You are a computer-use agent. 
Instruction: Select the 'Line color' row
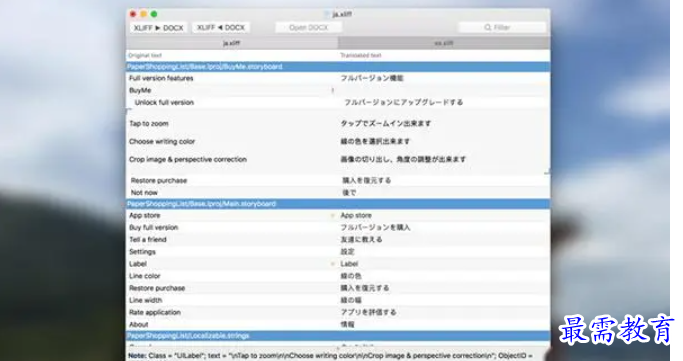pos(338,276)
